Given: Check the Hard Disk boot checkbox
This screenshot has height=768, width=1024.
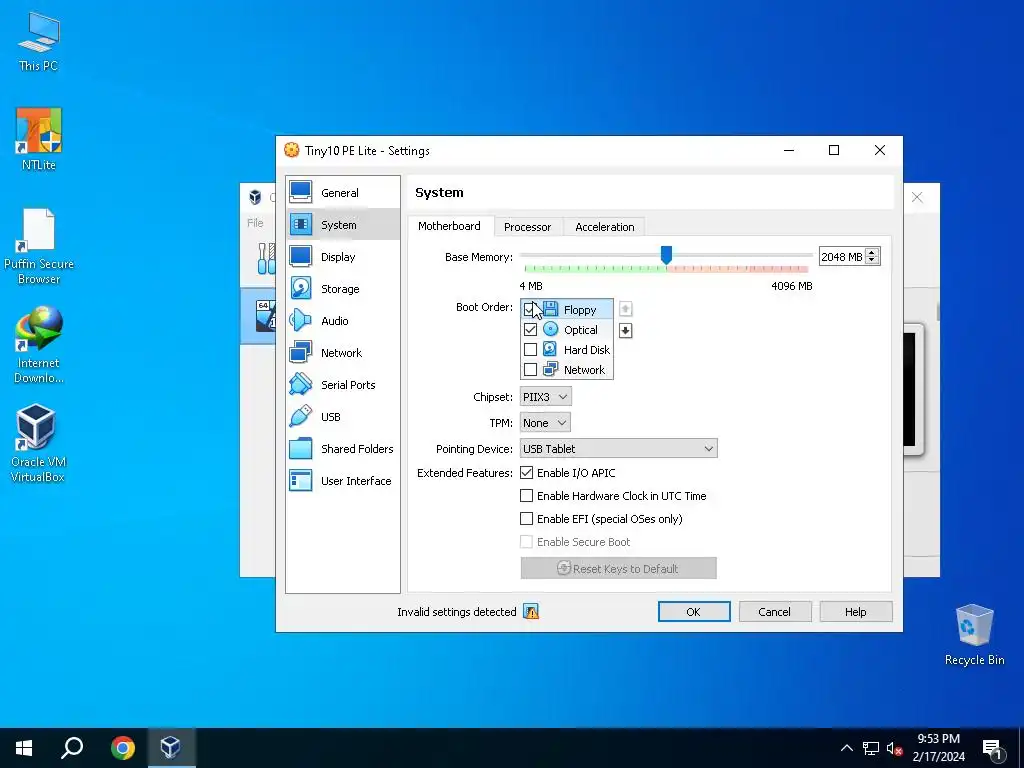Looking at the screenshot, I should coord(530,350).
